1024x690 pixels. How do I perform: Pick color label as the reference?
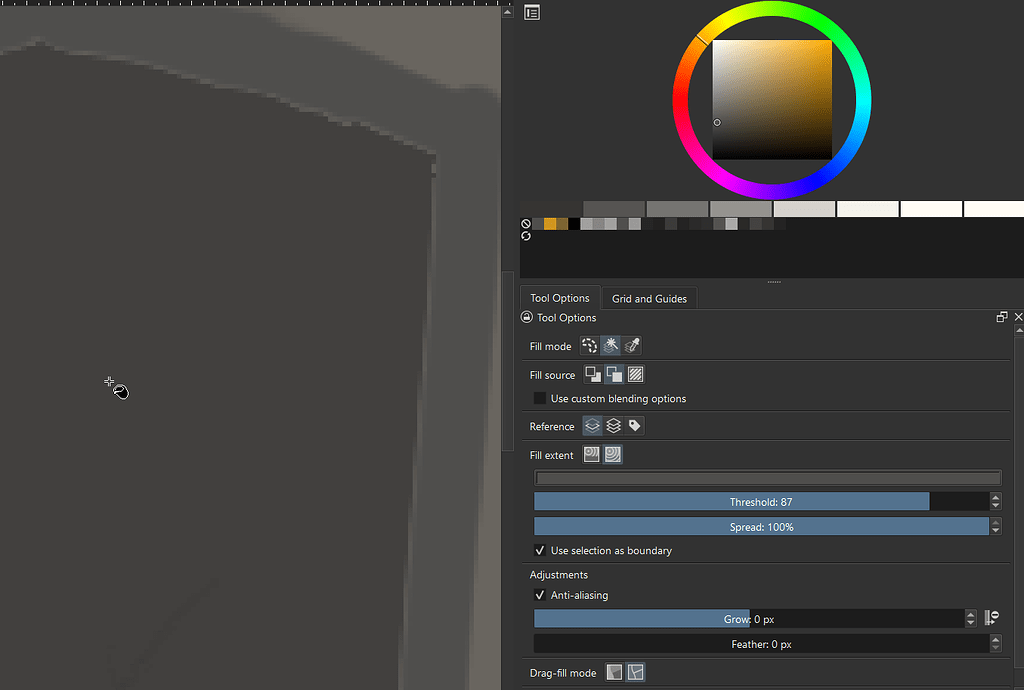point(634,425)
